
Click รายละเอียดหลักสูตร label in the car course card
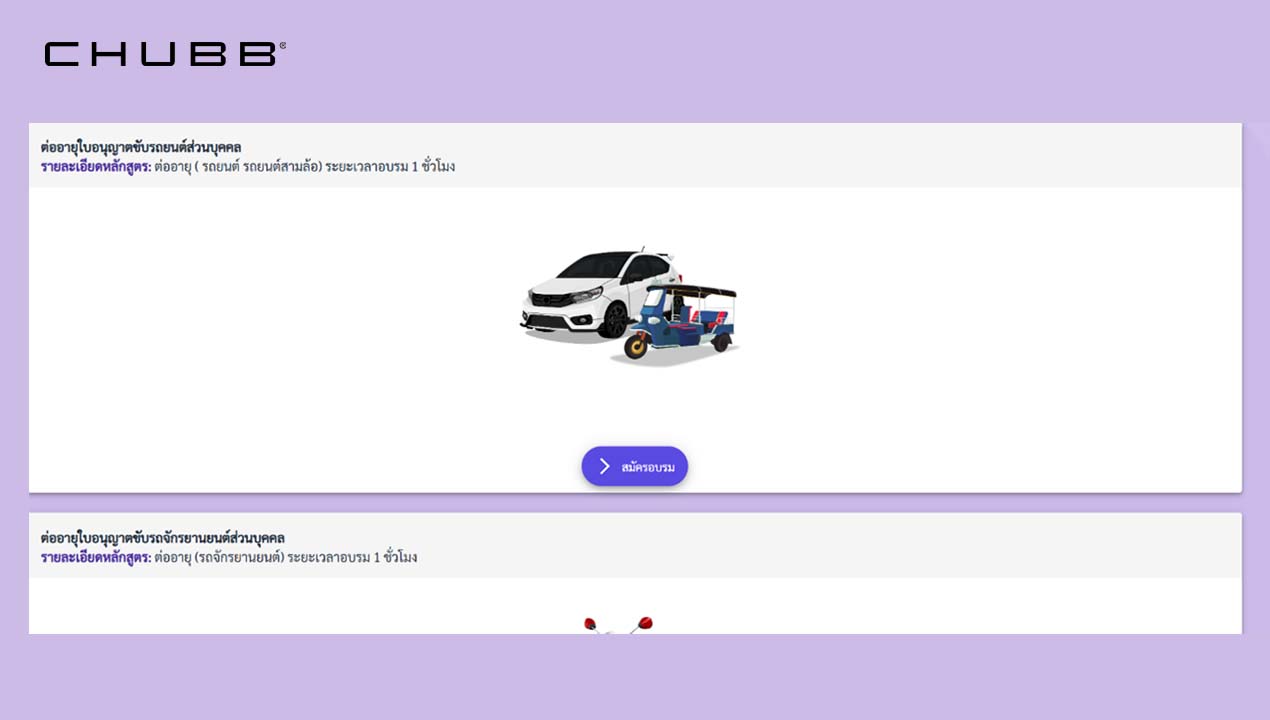coord(96,166)
